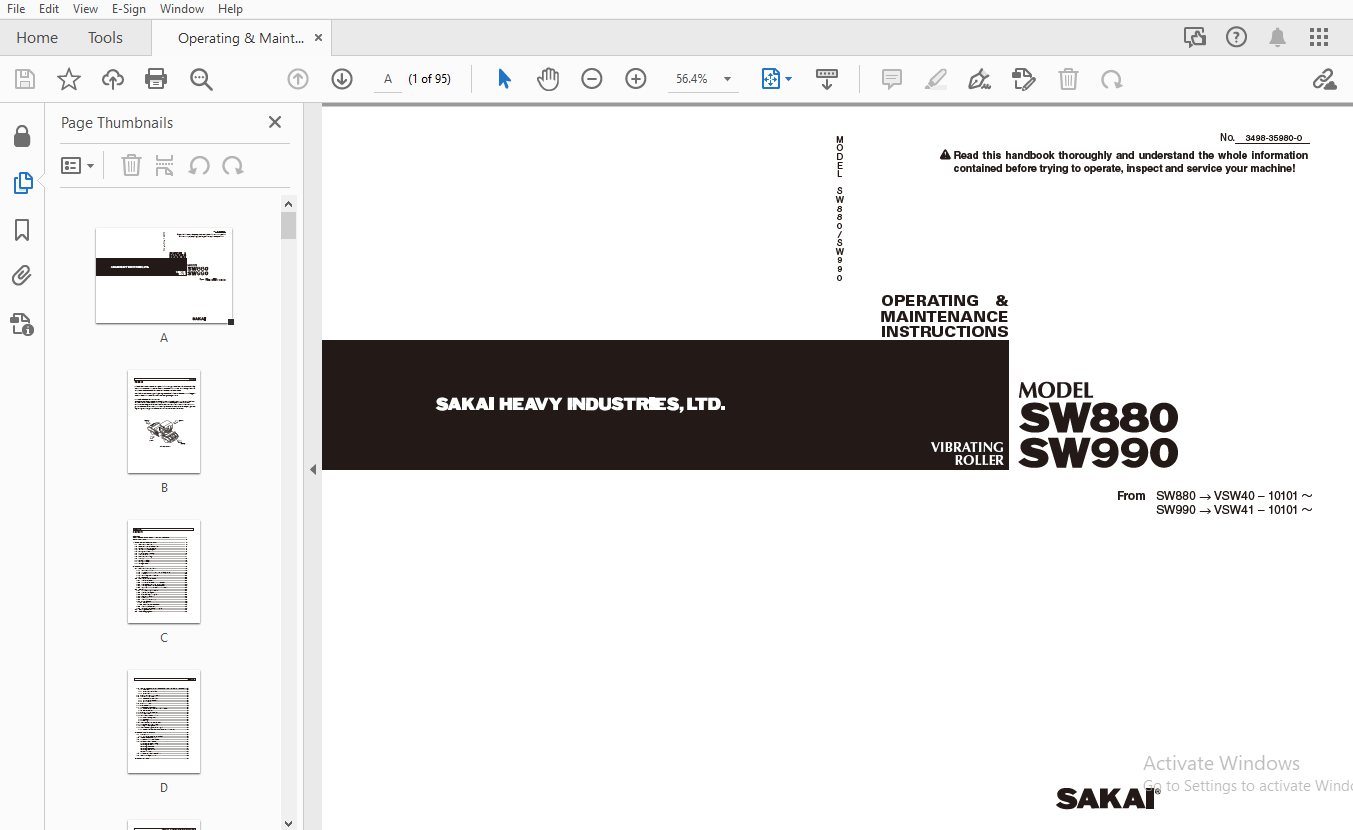Click the rotate page icon in toolbar
This screenshot has height=830, width=1353.
click(x=1111, y=79)
